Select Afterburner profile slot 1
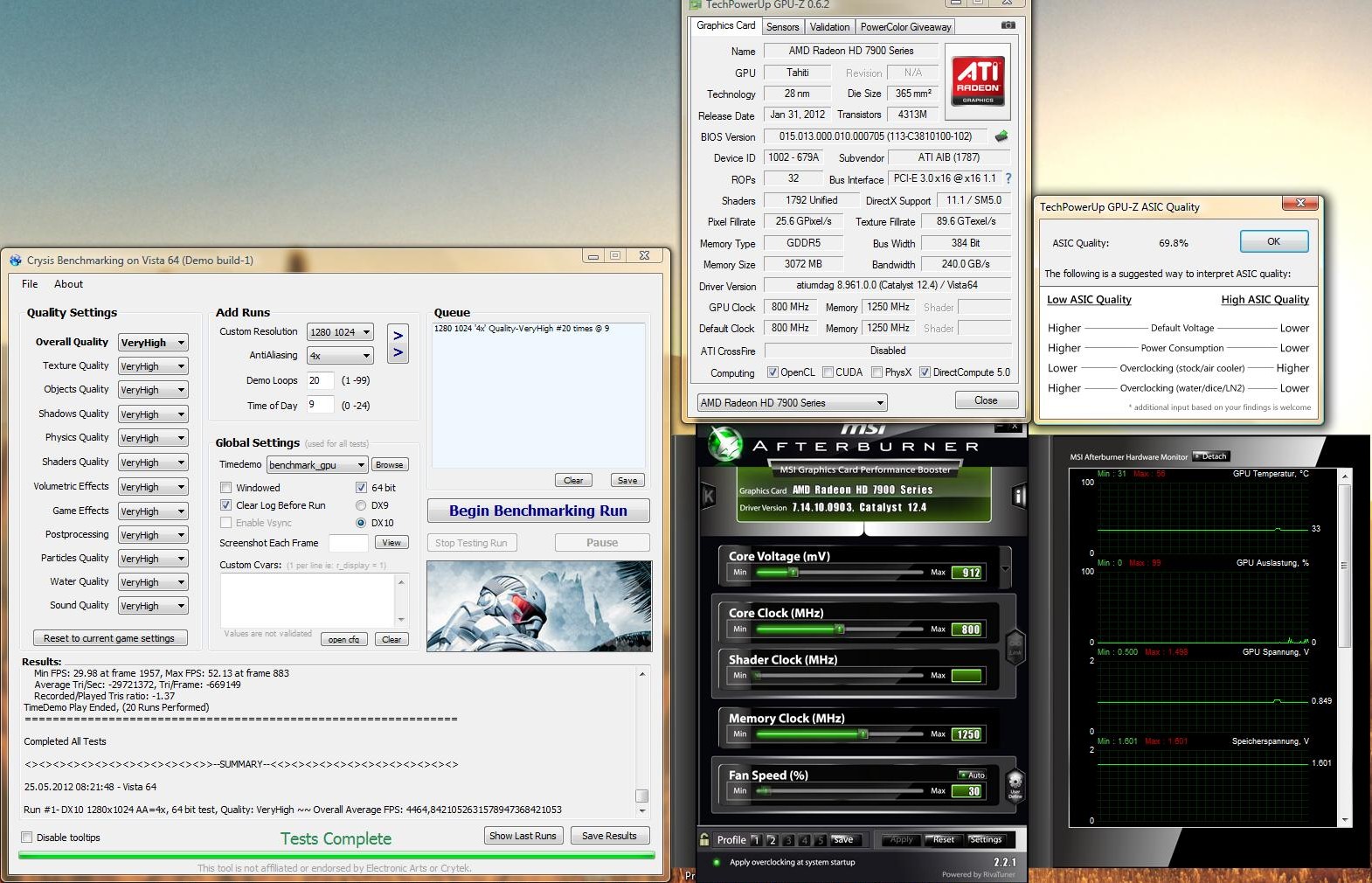Viewport: 1372px width, 883px height. (756, 840)
